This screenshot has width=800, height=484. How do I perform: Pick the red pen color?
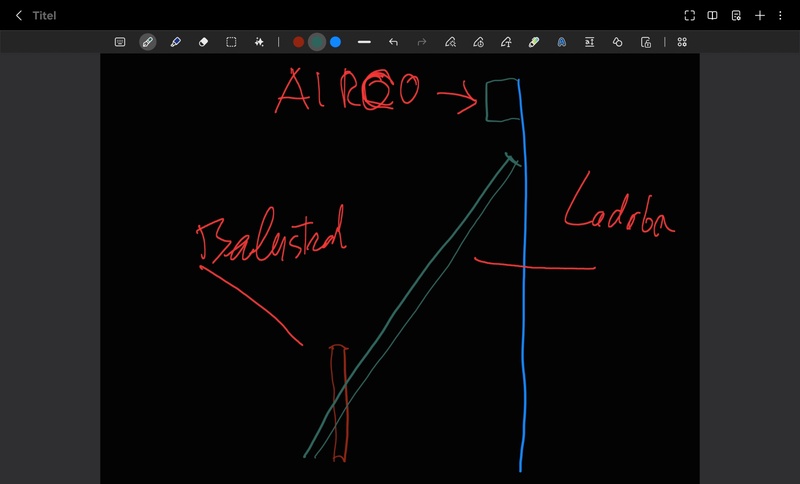click(298, 42)
